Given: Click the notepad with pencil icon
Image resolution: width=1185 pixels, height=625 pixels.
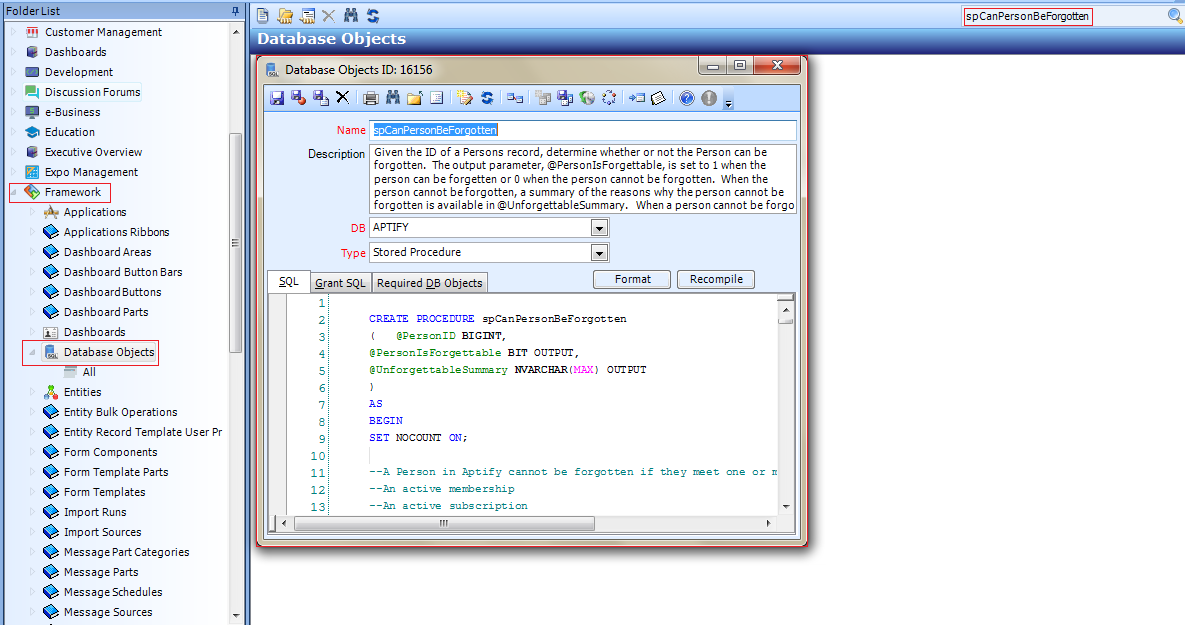Looking at the screenshot, I should [x=464, y=97].
